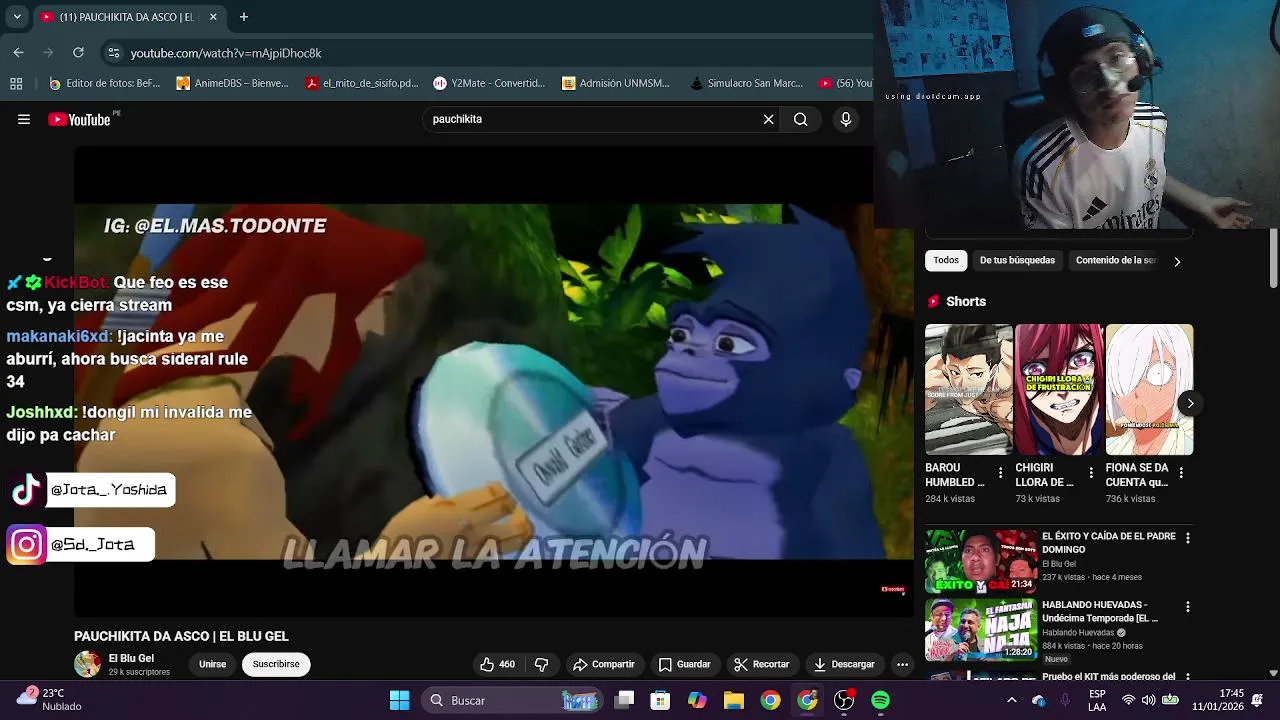Click the Unirse join button
This screenshot has width=1280, height=720.
[212, 664]
